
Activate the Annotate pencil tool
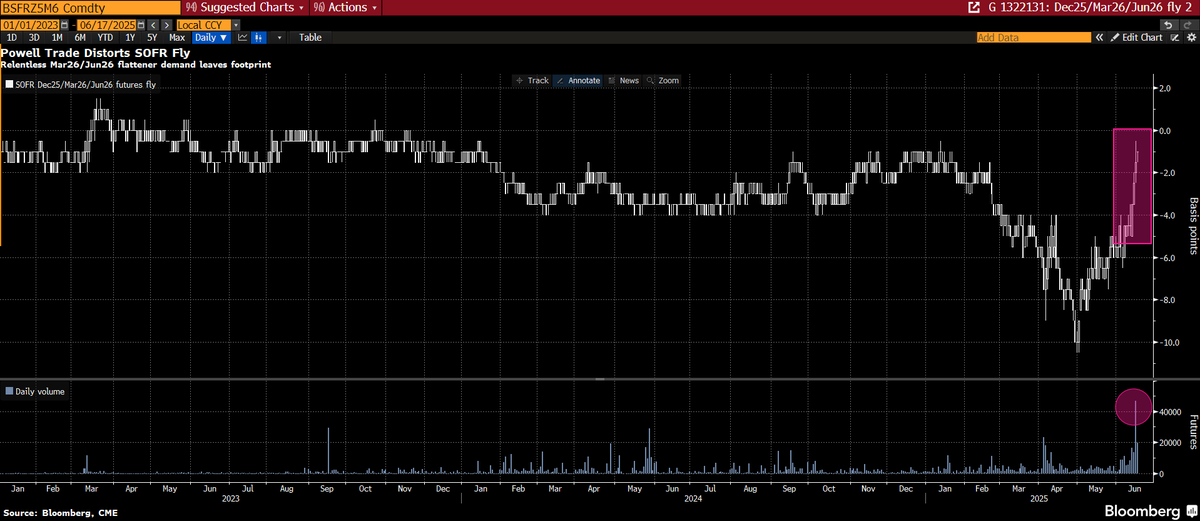pyautogui.click(x=578, y=80)
